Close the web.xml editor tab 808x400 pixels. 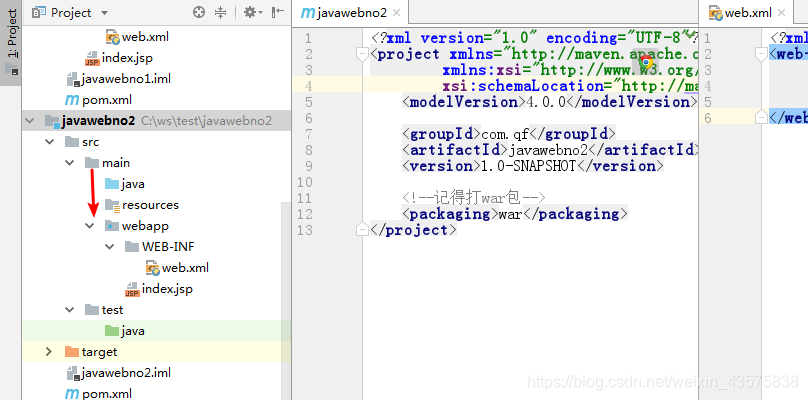point(781,13)
